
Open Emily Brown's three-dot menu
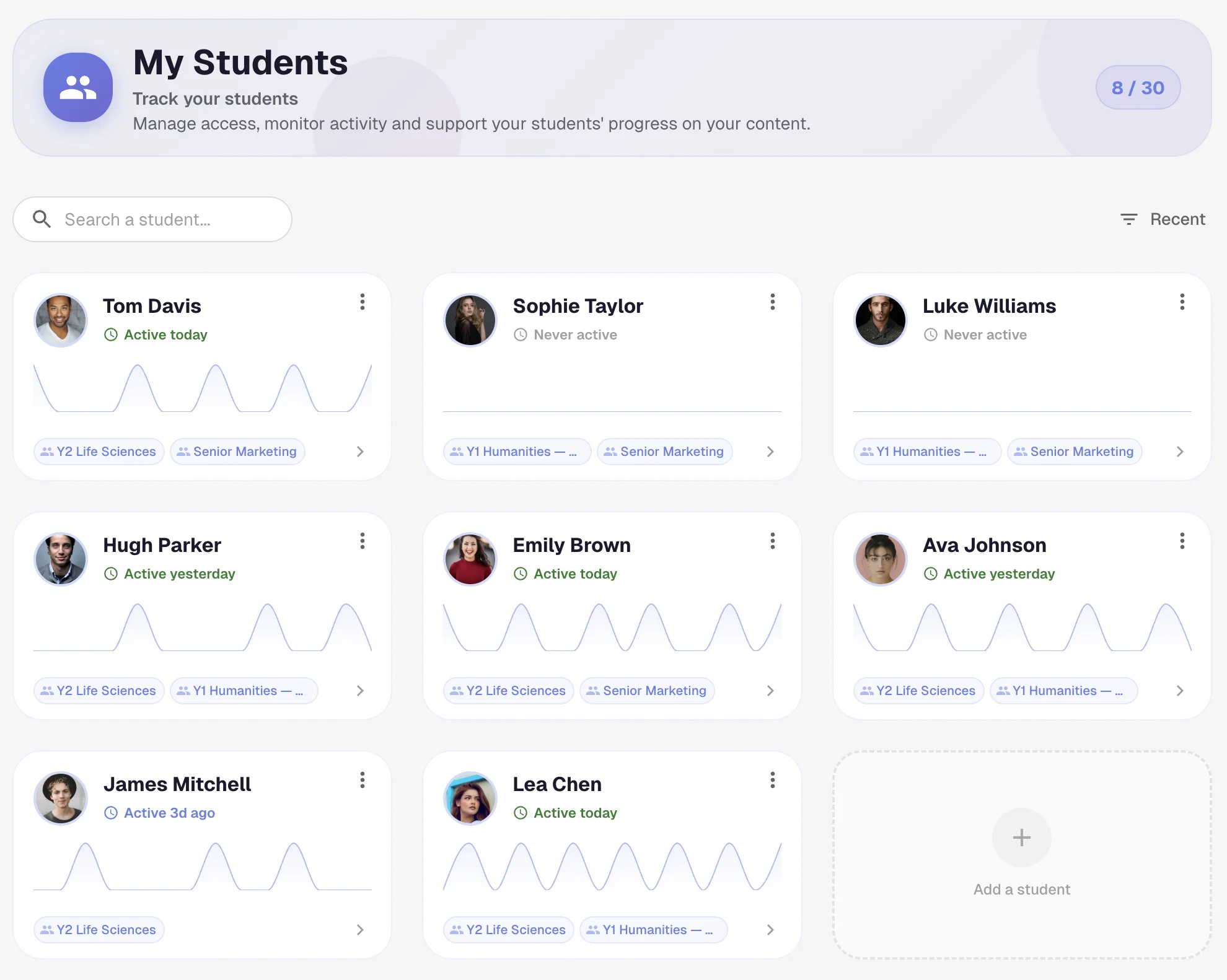tap(772, 541)
